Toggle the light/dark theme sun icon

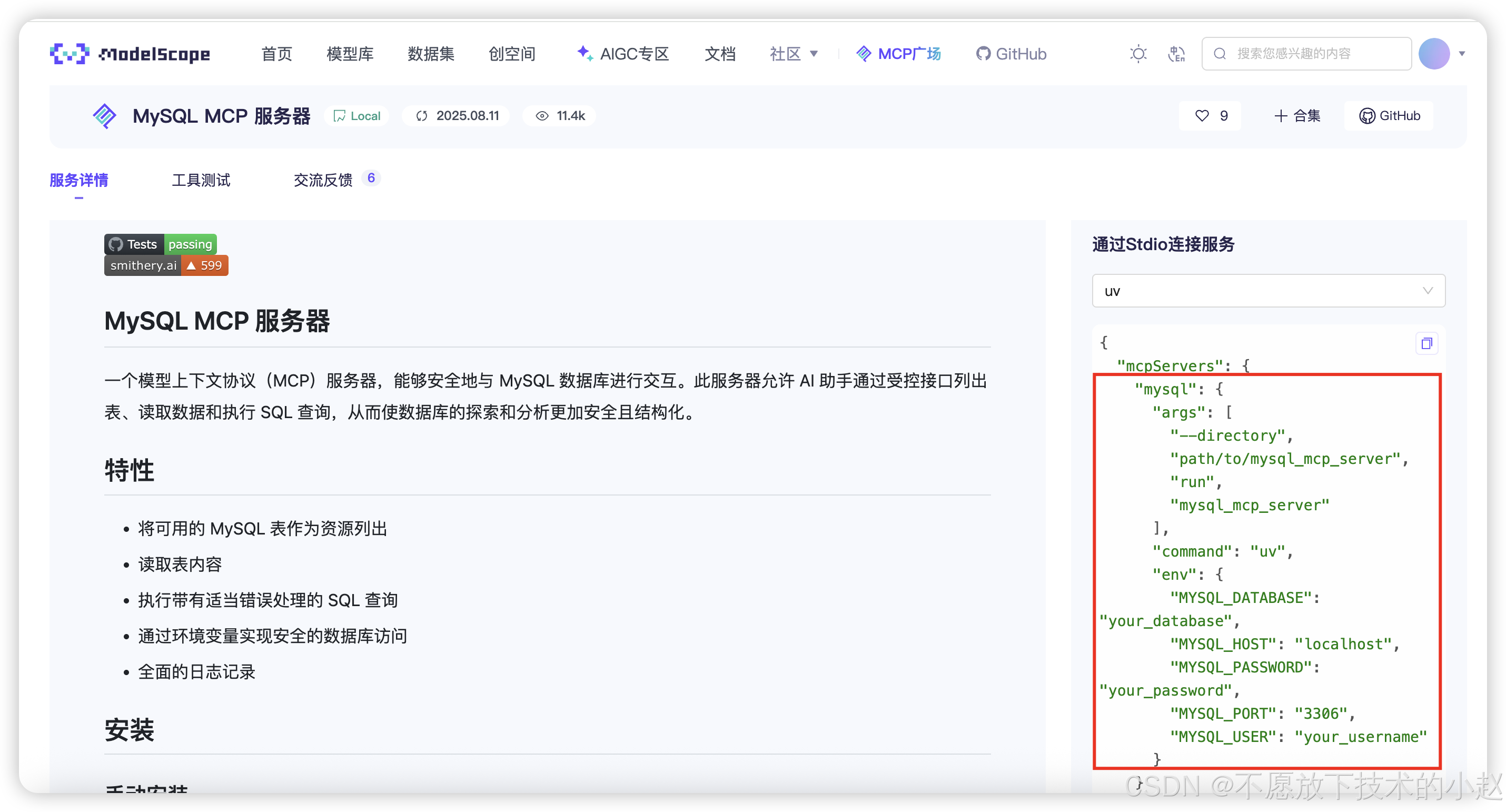click(1138, 54)
